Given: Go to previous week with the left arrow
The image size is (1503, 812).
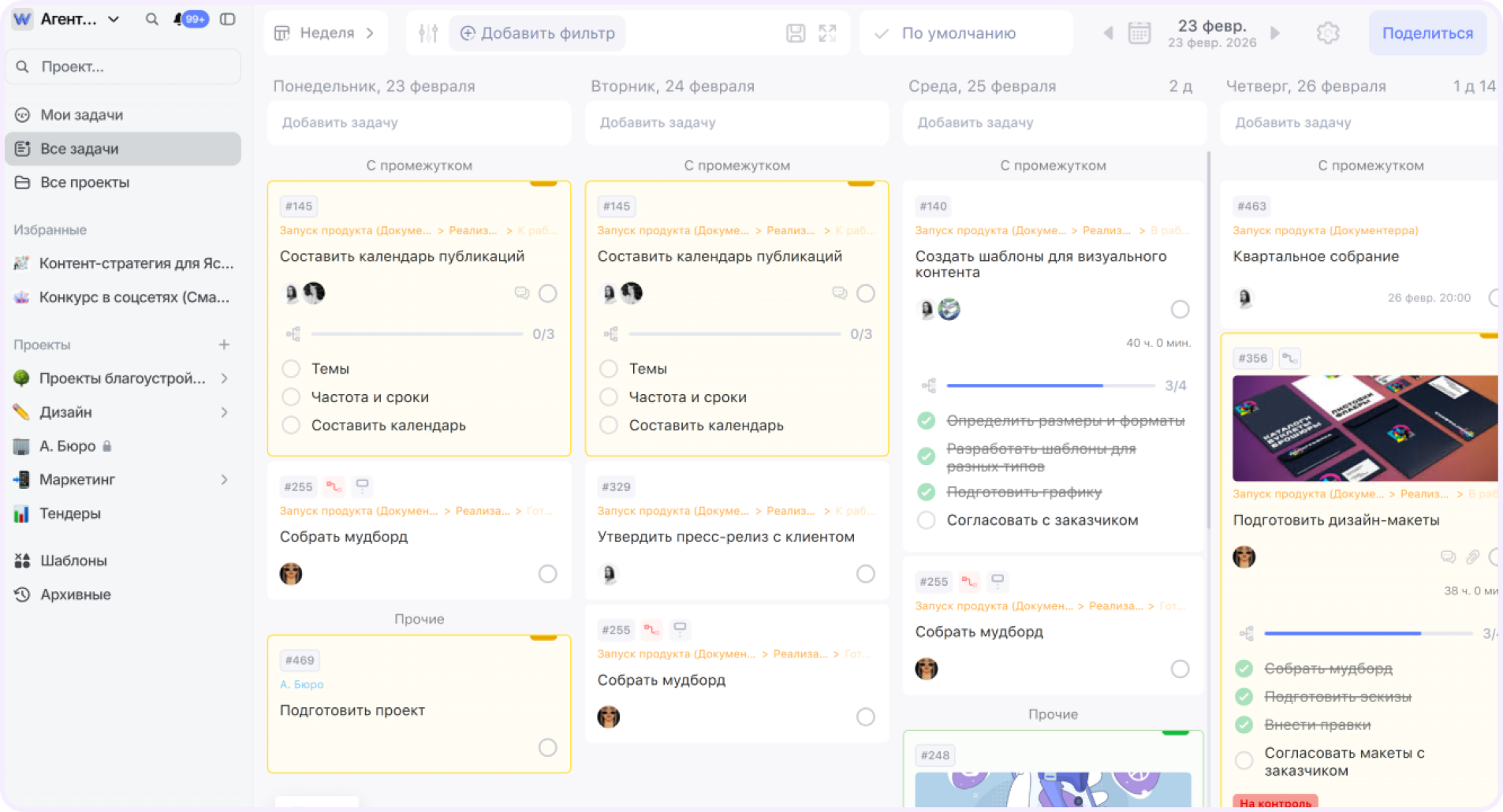Looking at the screenshot, I should tap(1108, 33).
